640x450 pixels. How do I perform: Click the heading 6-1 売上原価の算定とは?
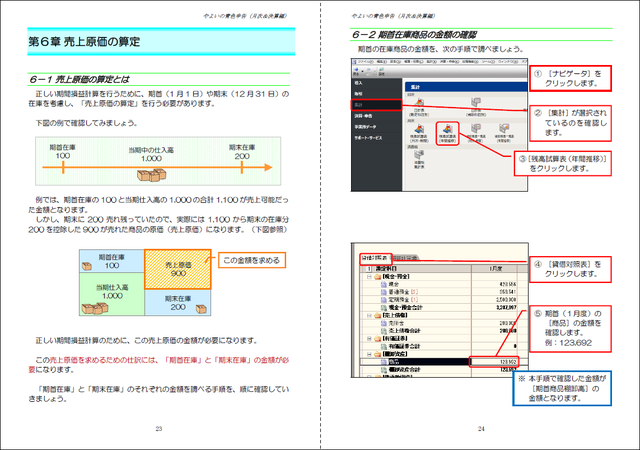79,79
